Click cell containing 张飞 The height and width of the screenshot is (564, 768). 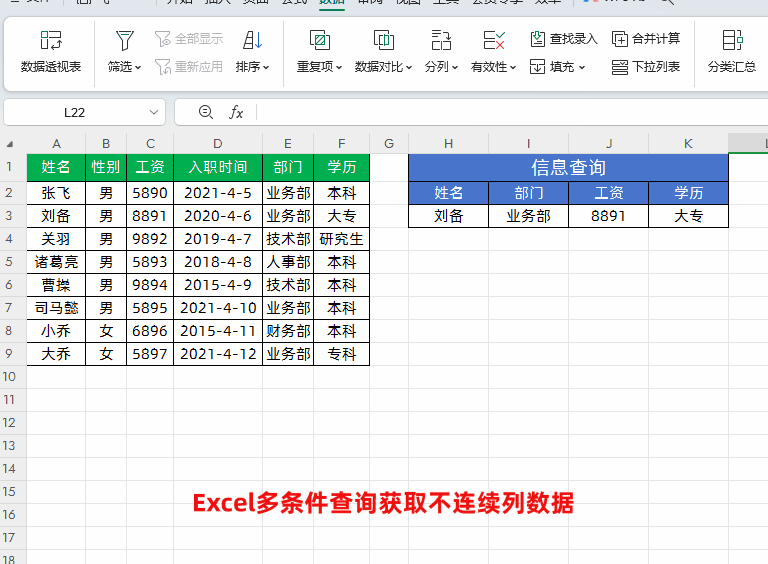click(x=56, y=193)
